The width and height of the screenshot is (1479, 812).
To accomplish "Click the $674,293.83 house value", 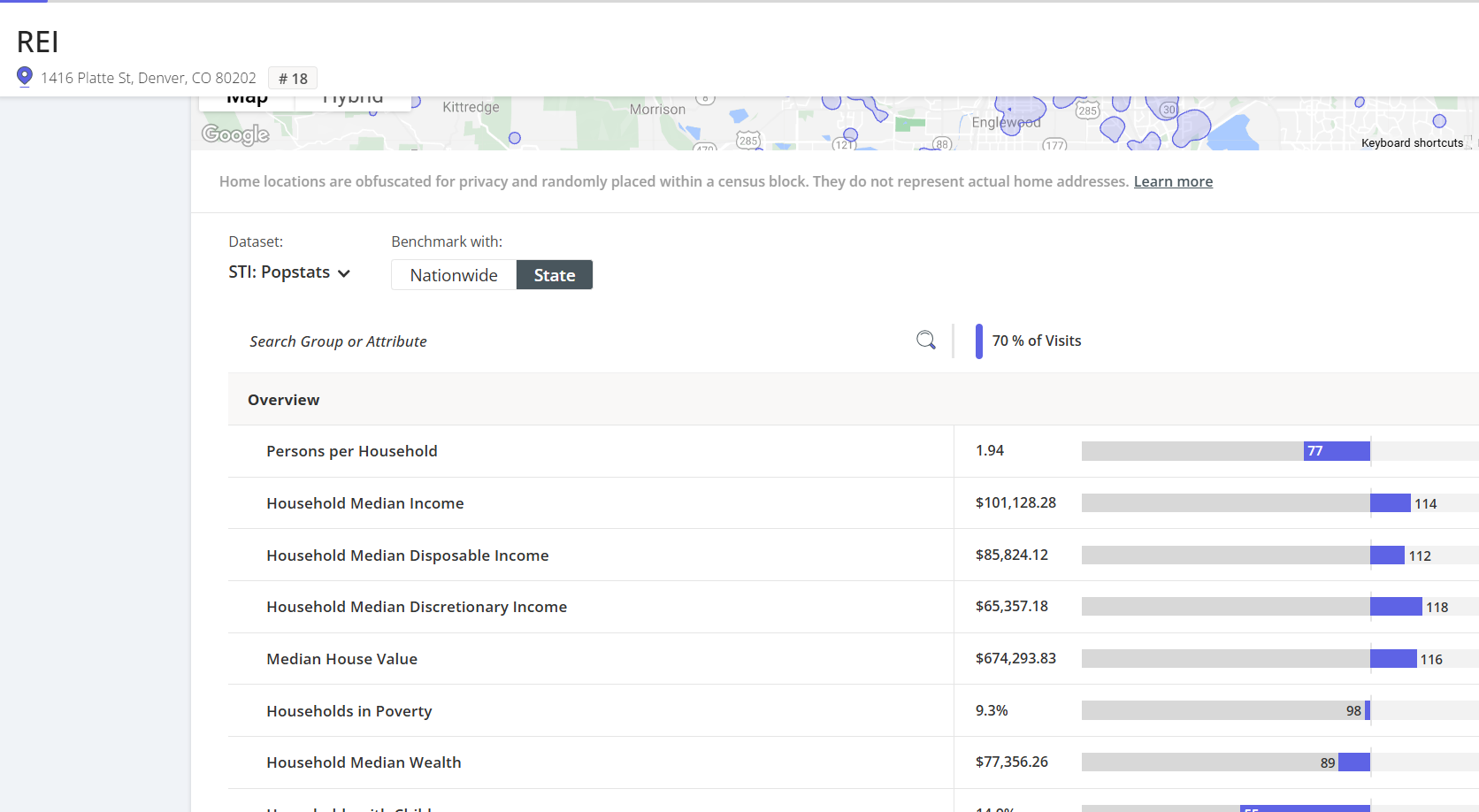I will point(1015,658).
